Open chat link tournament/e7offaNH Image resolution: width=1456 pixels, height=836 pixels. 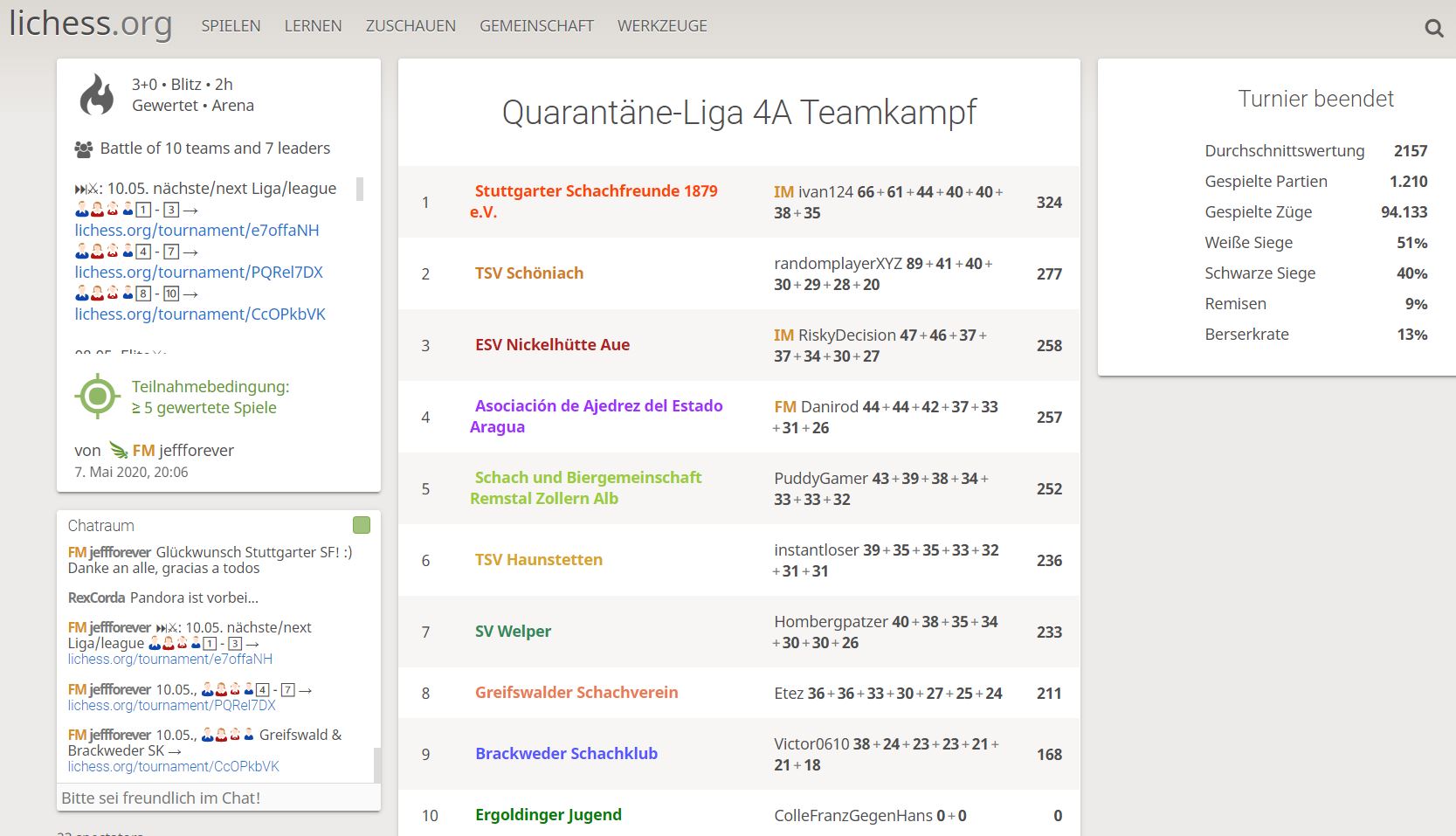pos(170,660)
